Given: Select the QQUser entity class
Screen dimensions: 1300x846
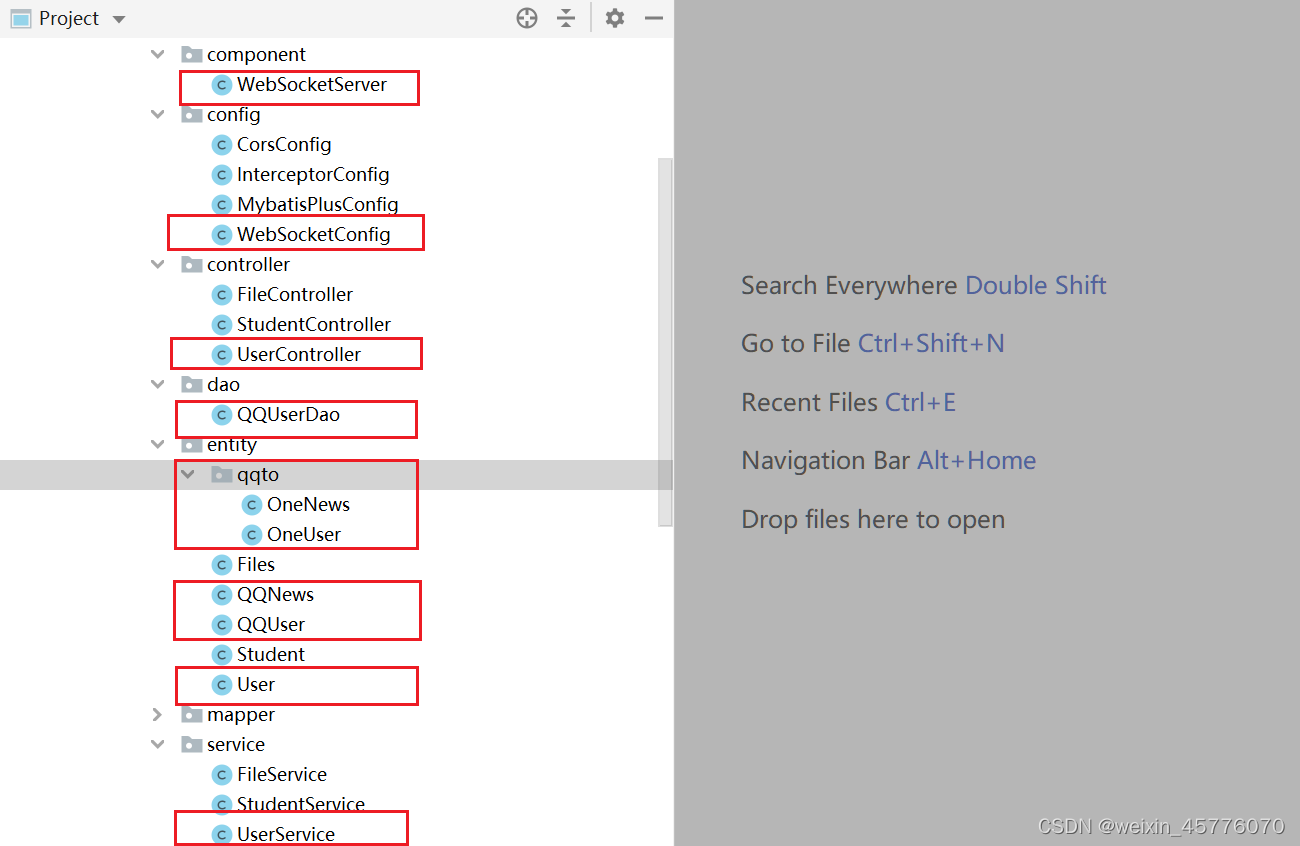Looking at the screenshot, I should click(271, 625).
